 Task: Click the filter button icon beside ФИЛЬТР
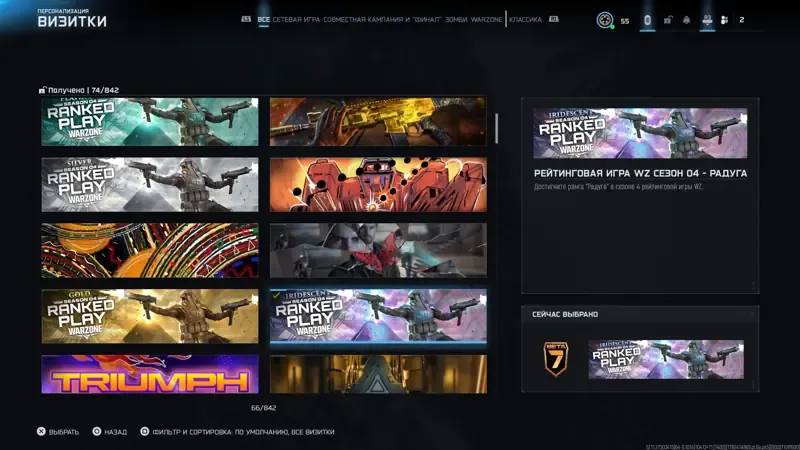tap(144, 432)
